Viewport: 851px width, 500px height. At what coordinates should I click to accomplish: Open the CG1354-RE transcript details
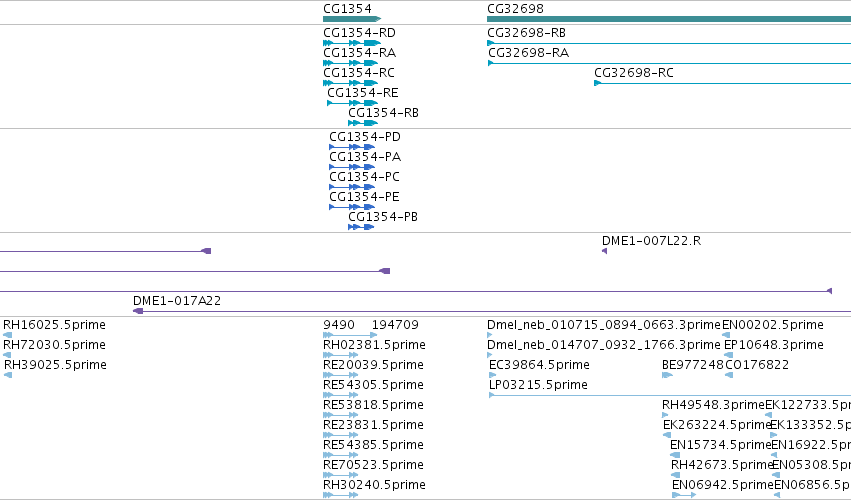point(353,103)
